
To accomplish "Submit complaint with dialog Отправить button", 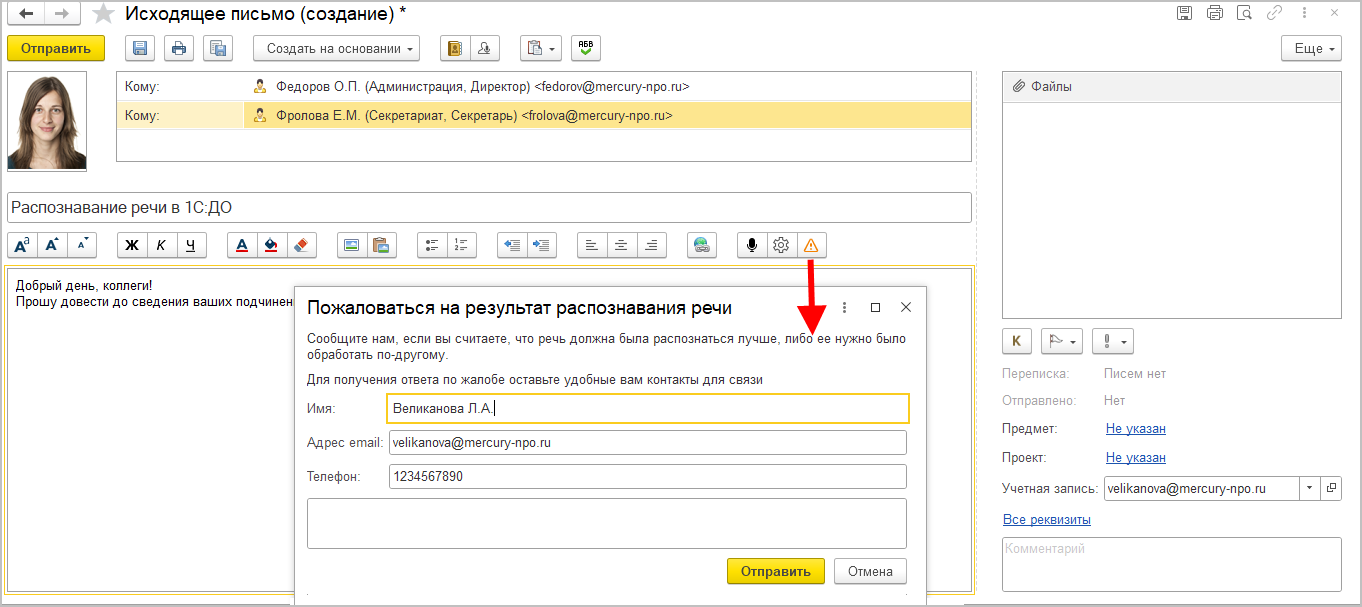I will pyautogui.click(x=776, y=571).
